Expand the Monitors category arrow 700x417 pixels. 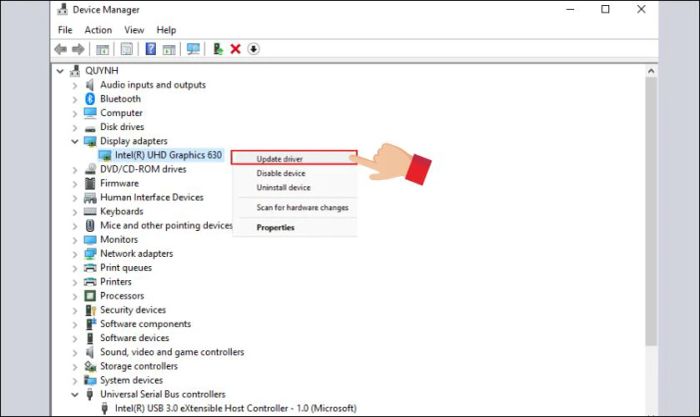point(75,240)
